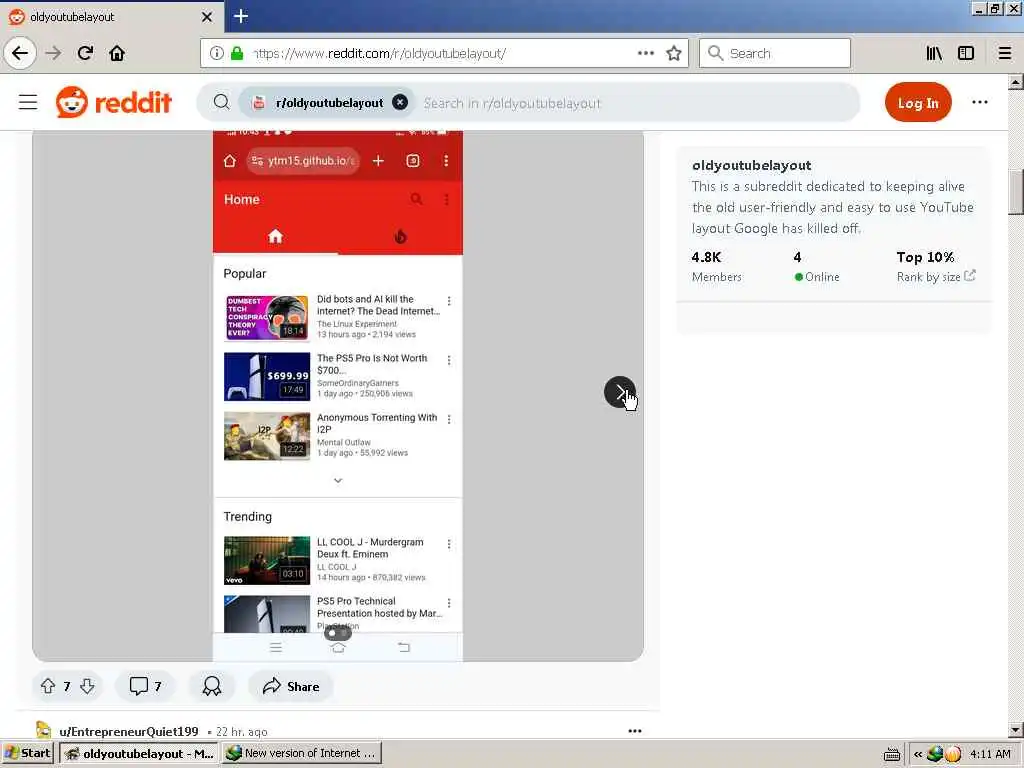The width and height of the screenshot is (1024, 768).
Task: Expand hidden tray icons with the chevron
Action: pos(918,754)
